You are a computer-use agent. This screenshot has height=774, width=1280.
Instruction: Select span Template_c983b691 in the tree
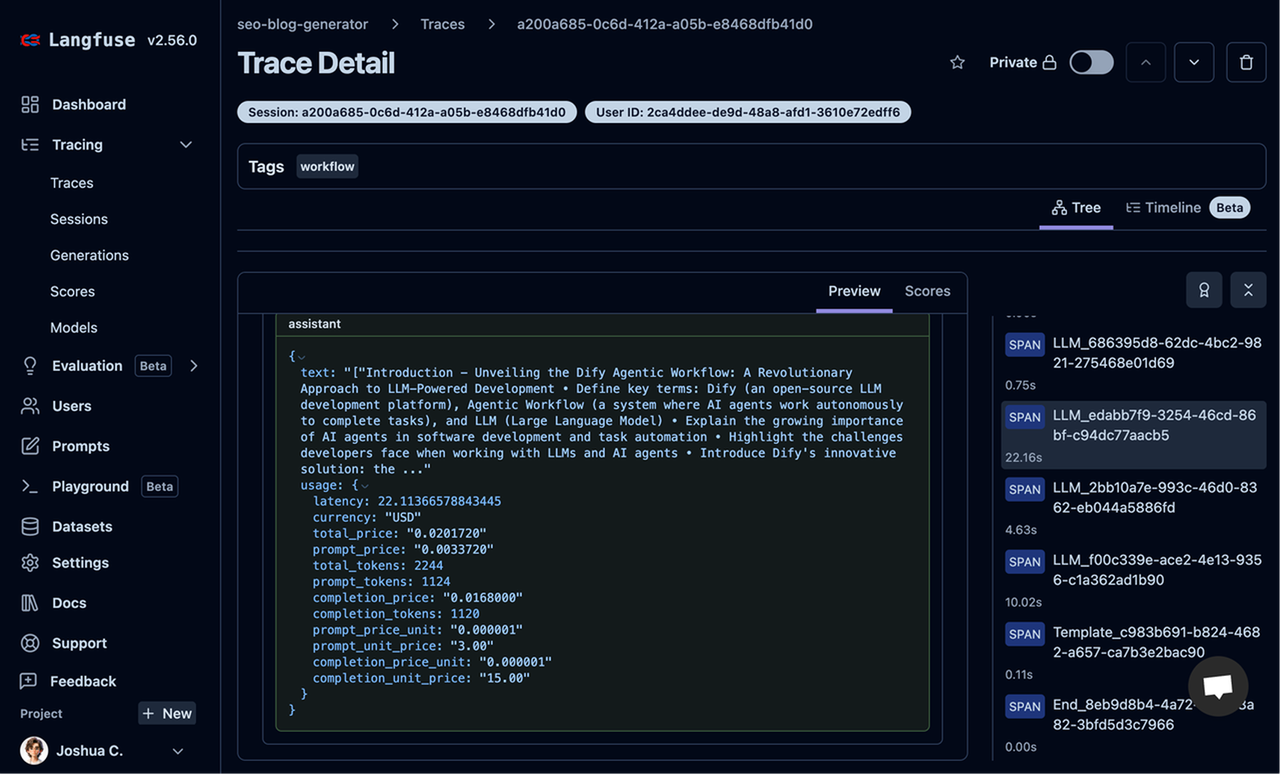pyautogui.click(x=1134, y=652)
